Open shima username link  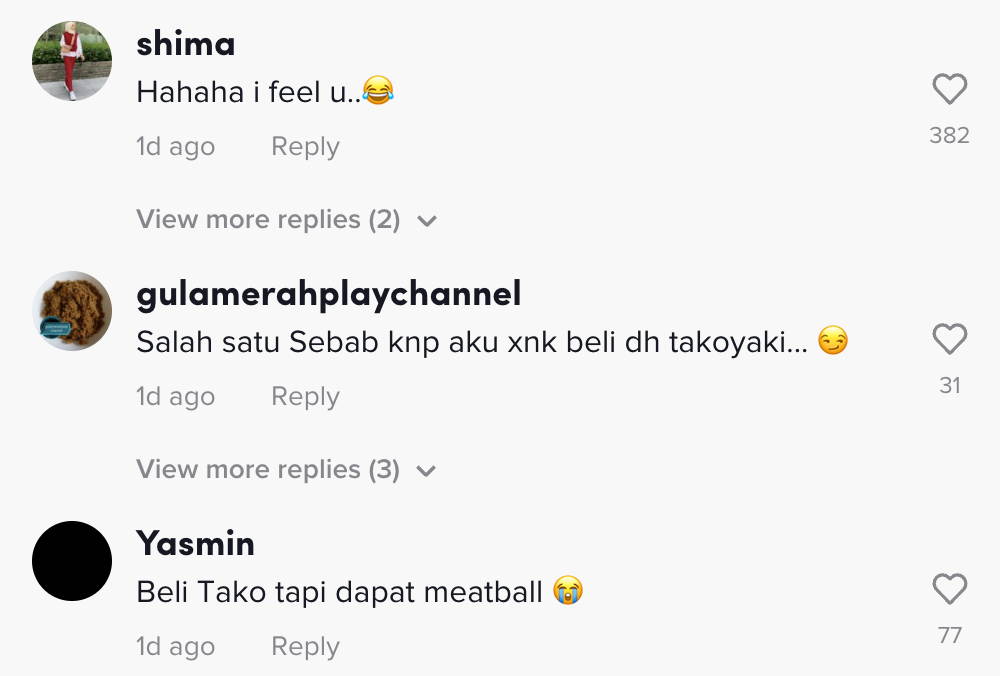186,44
